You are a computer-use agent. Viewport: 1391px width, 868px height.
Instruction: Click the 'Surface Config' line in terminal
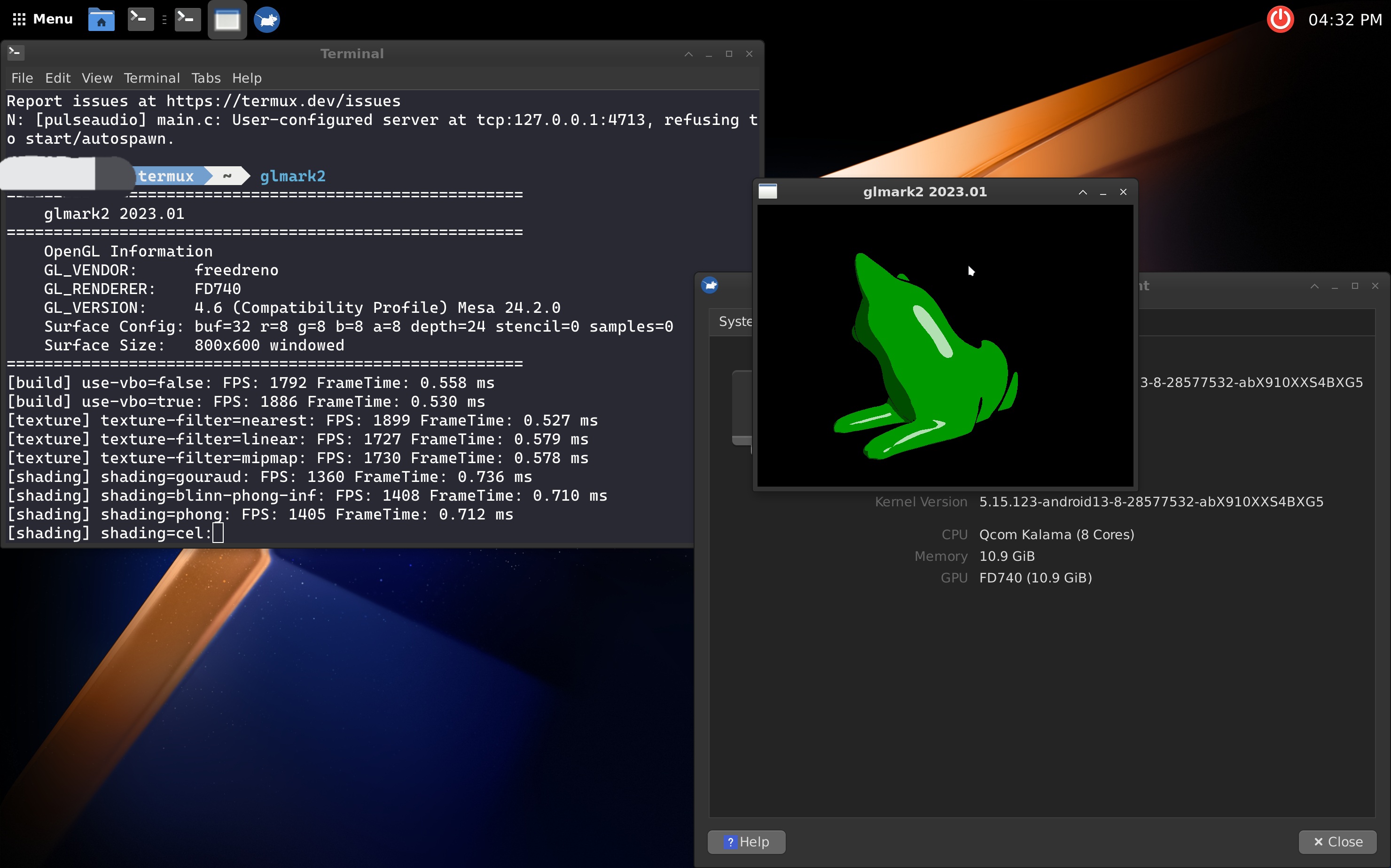[x=359, y=326]
